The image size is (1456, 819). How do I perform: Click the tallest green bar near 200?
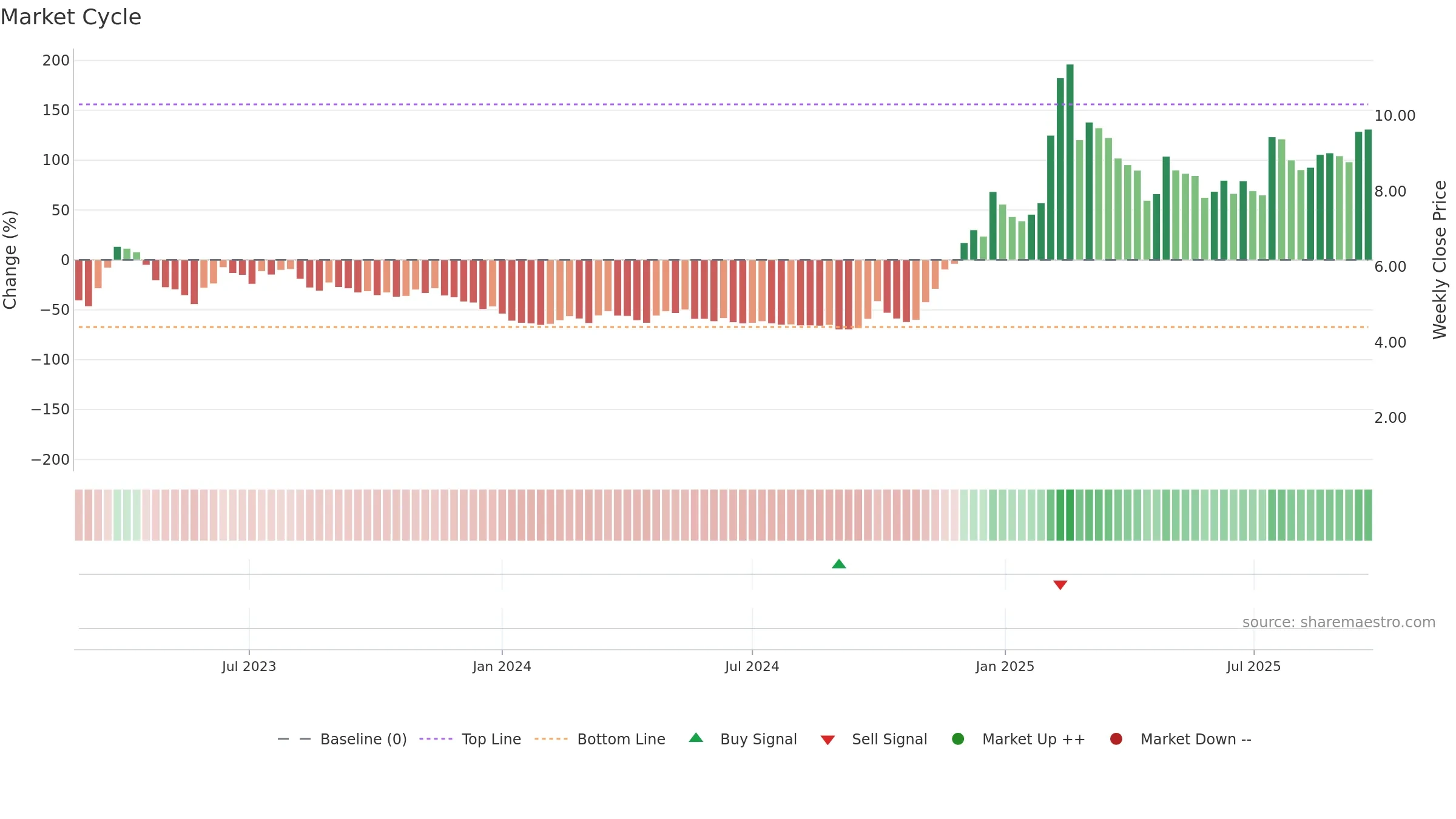1070,162
